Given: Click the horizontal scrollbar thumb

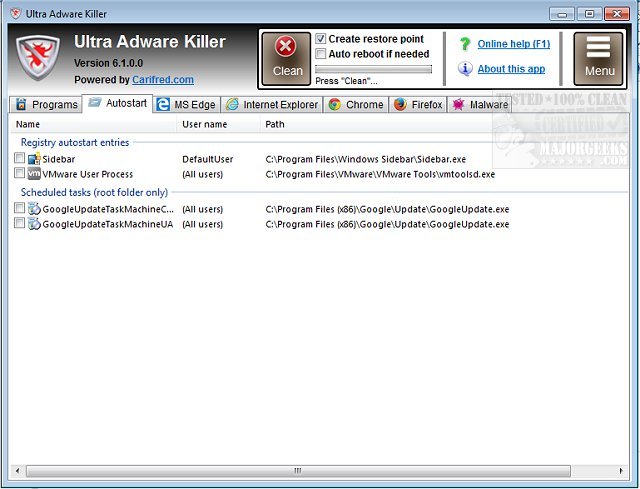Looking at the screenshot, I should [298, 471].
